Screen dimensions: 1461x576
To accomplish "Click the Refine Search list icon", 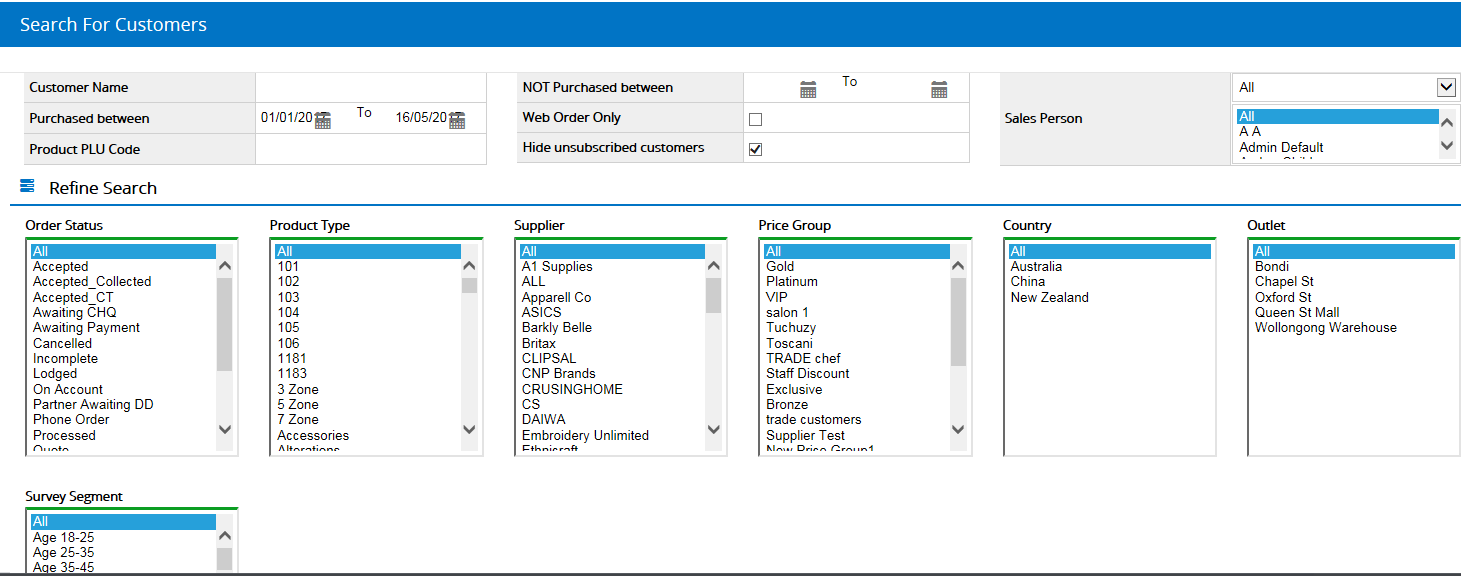I will point(27,186).
